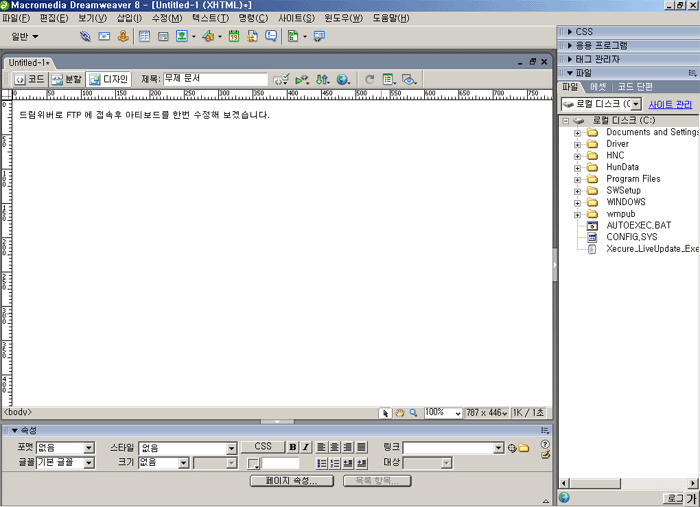Click the 제목 title input field
This screenshot has width=700, height=507.
pos(215,79)
